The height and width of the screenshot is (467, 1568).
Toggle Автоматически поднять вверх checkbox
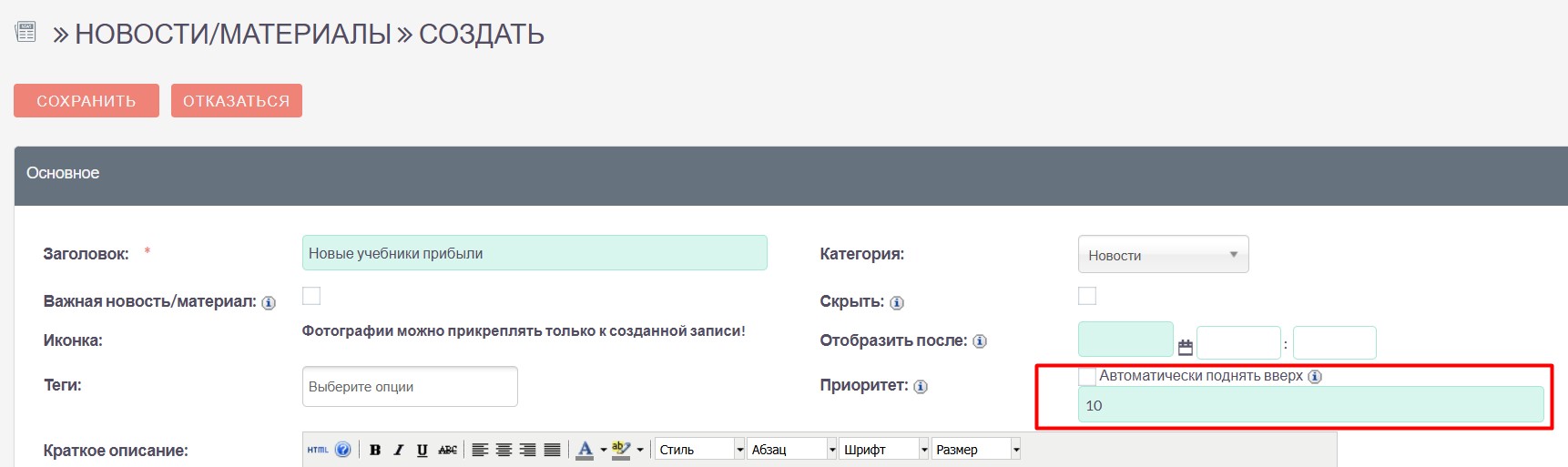1087,376
